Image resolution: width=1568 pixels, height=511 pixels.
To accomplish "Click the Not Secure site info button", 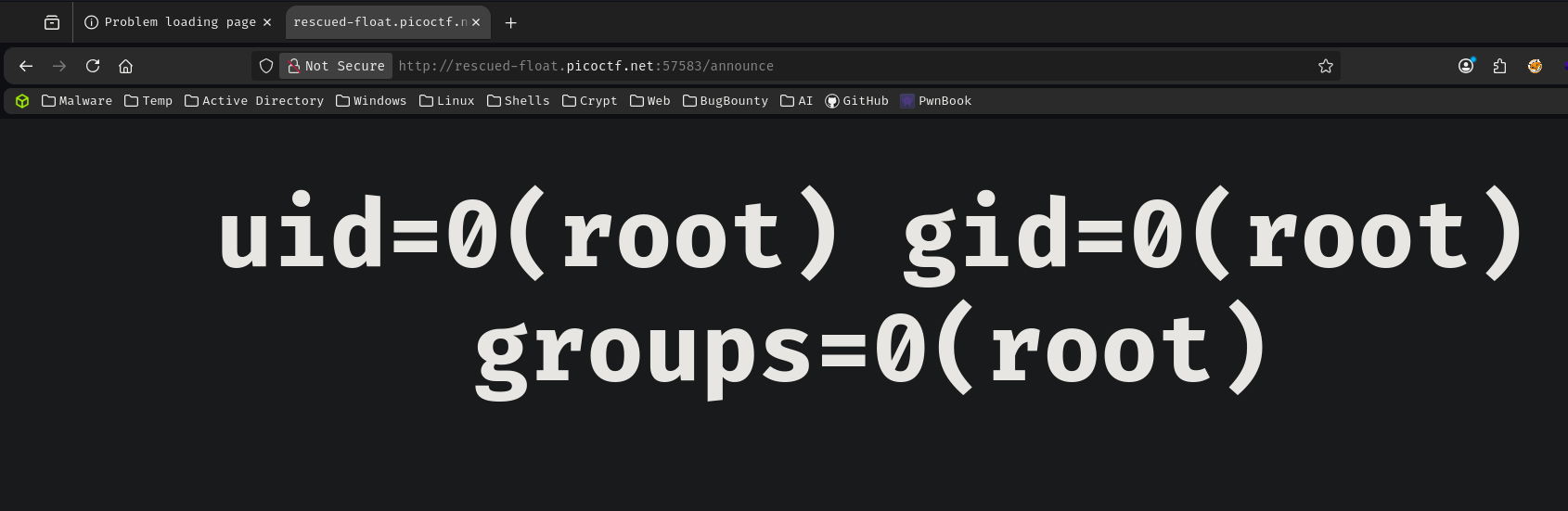I will [x=336, y=66].
